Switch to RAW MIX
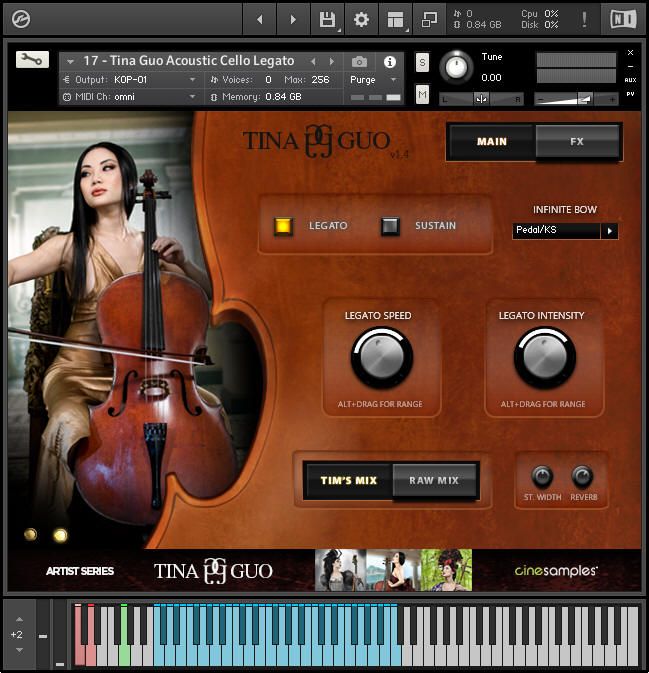 point(434,480)
